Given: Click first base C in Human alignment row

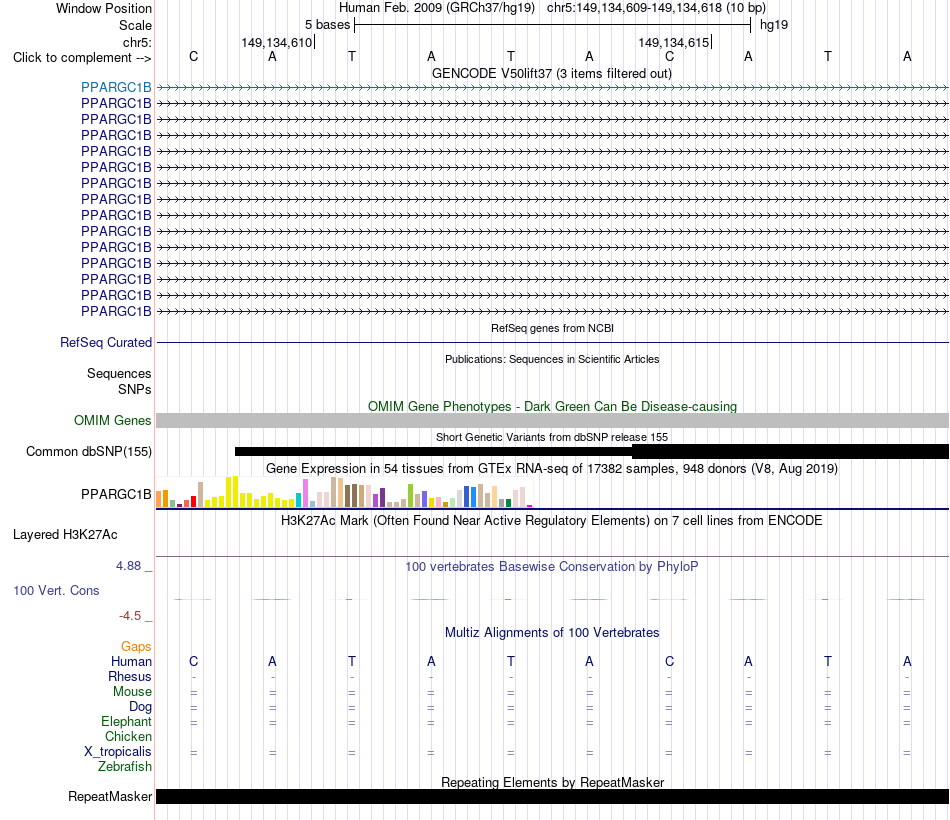Looking at the screenshot, I should point(193,661).
